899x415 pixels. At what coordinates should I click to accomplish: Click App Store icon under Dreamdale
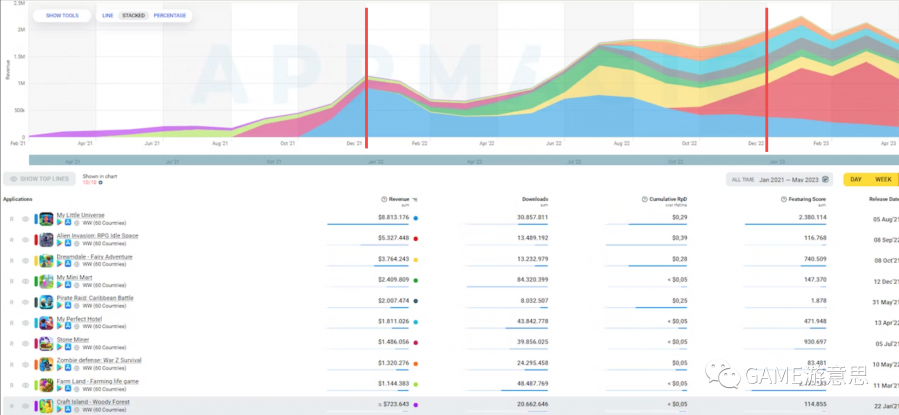tap(68, 264)
